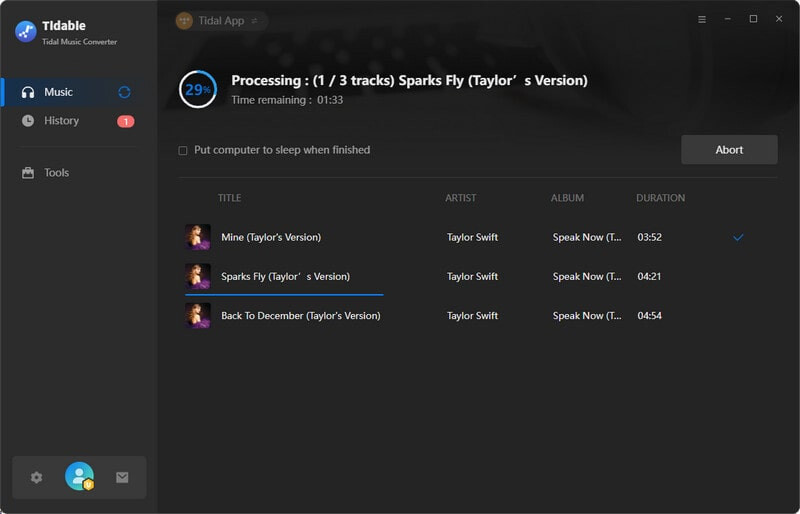Image resolution: width=800 pixels, height=514 pixels.
Task: Click the clock icon next to History
Action: [28, 121]
